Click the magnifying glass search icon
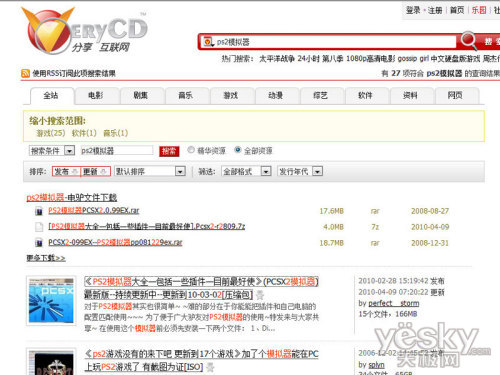Viewport: 500px width, 375px height. coord(469,41)
